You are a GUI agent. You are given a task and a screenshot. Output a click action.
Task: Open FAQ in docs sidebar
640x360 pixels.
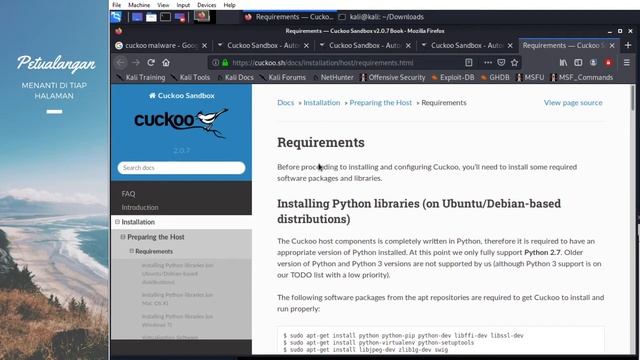(x=128, y=194)
